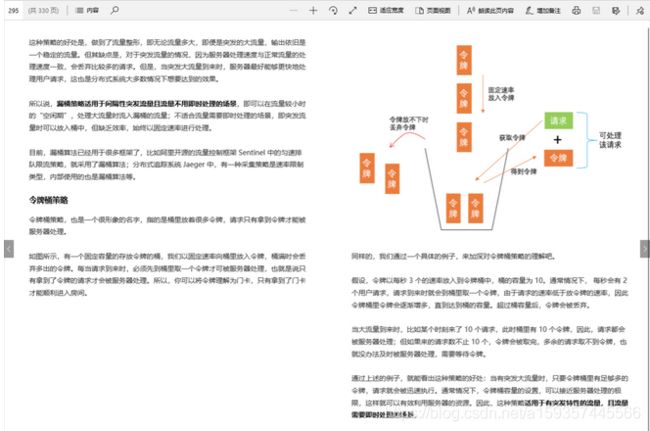
Task: Go to next page via right-edge arrow
Action: click(645, 249)
